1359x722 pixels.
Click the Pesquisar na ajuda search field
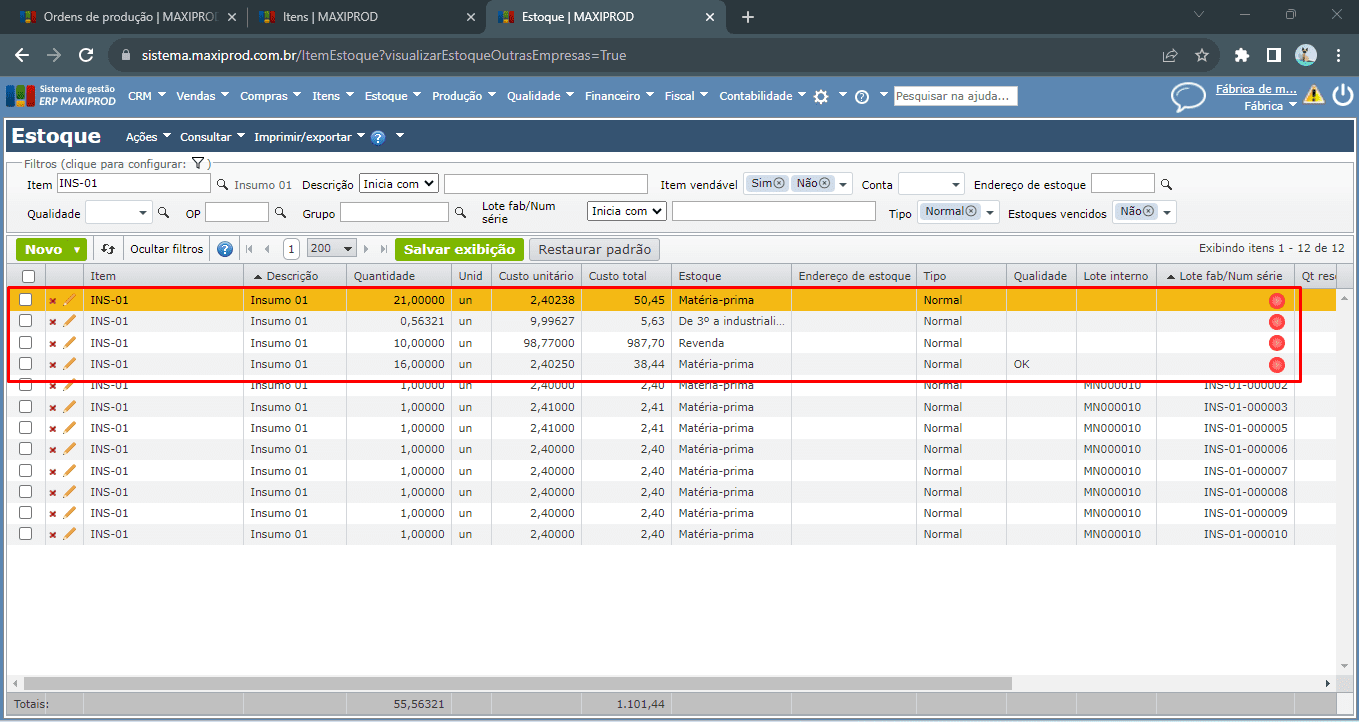tap(955, 96)
